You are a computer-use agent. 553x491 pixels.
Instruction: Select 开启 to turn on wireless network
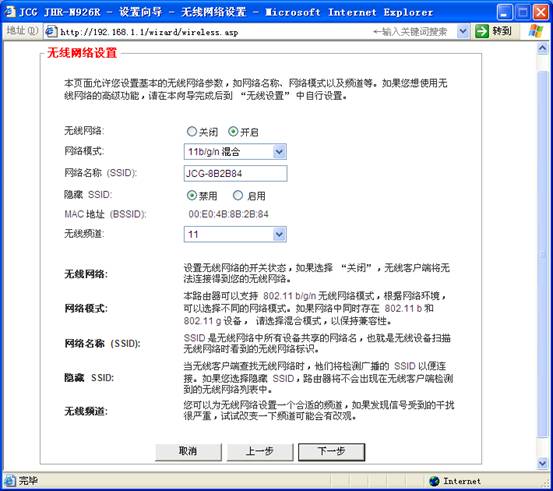(x=233, y=132)
